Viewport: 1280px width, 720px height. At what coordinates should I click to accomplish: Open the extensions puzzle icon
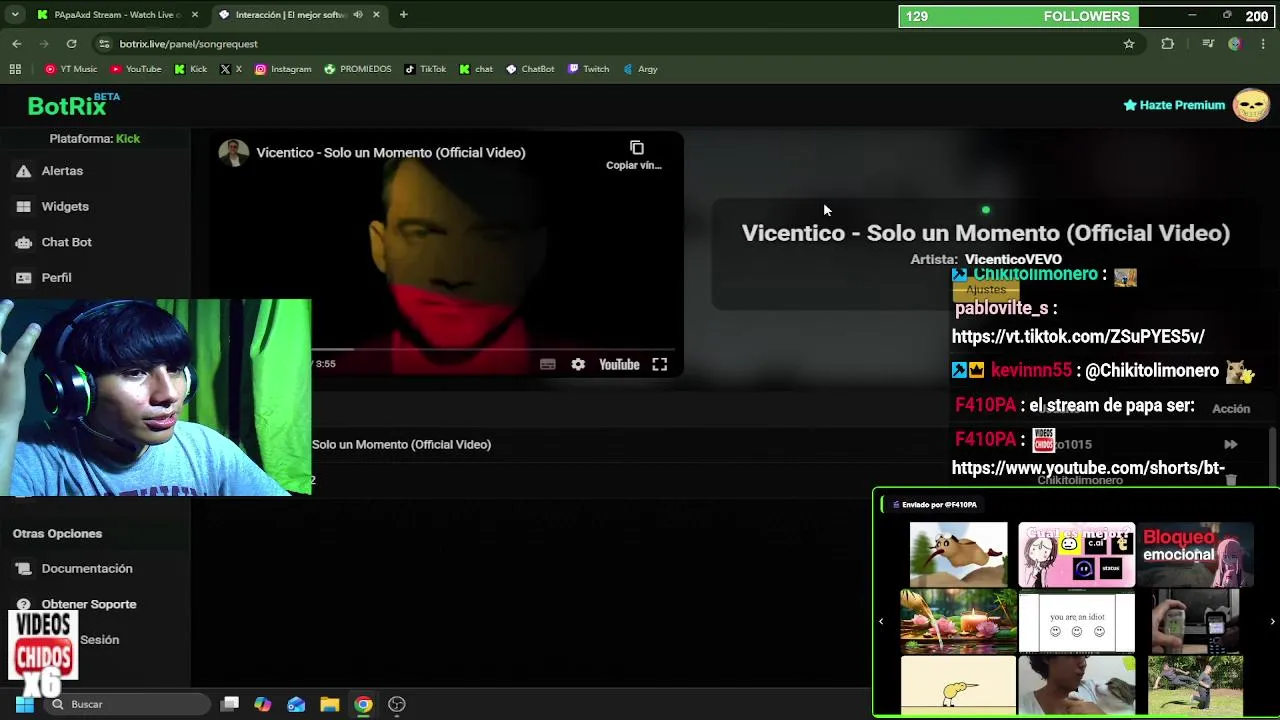(1167, 44)
